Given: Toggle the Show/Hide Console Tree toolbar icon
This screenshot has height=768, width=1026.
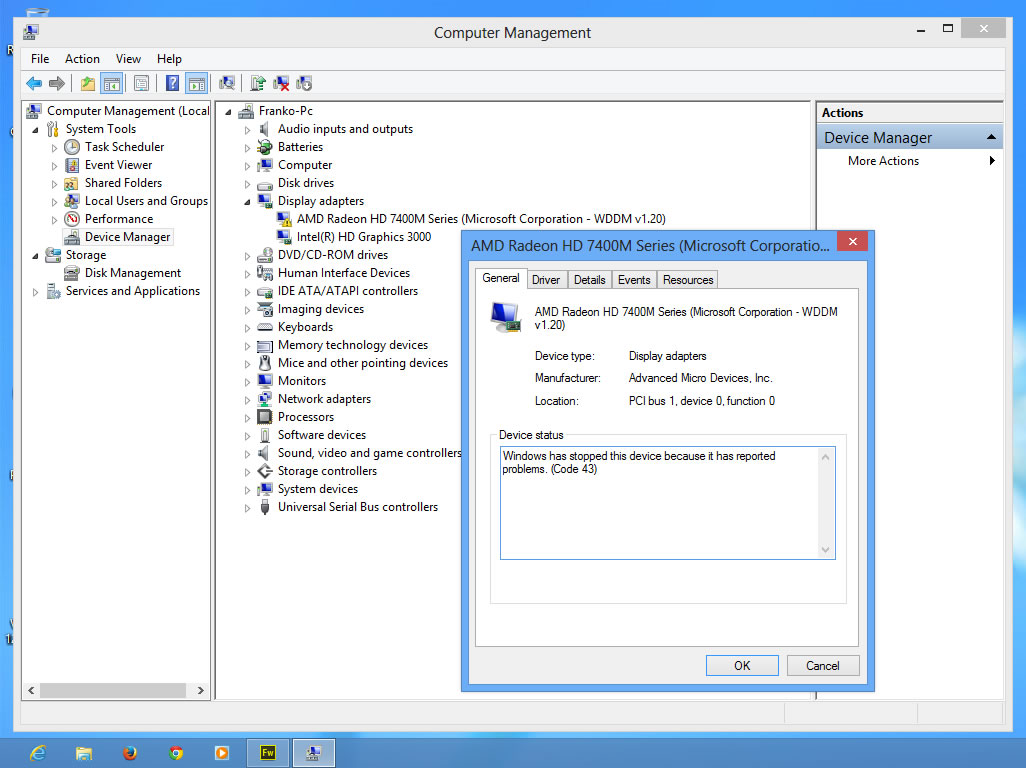Looking at the screenshot, I should point(112,83).
